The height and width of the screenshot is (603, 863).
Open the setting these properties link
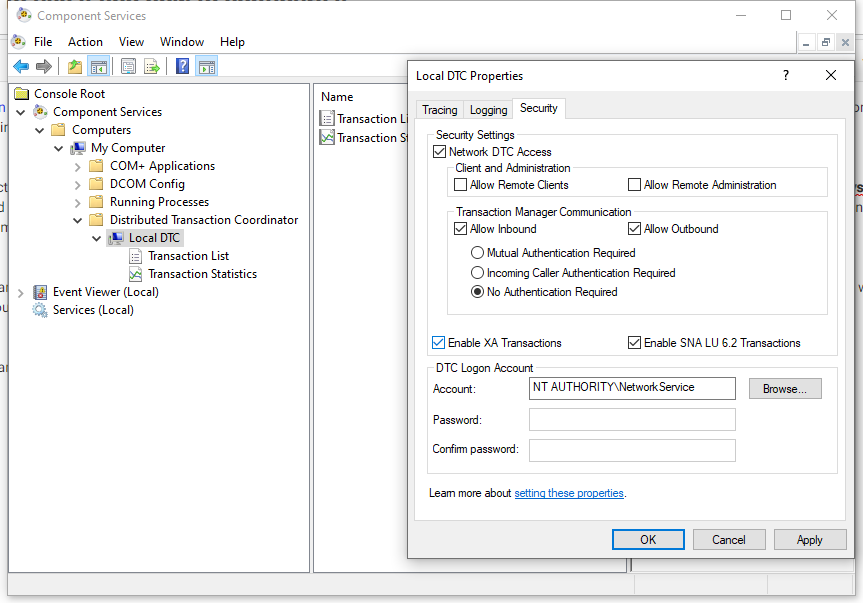click(x=569, y=493)
